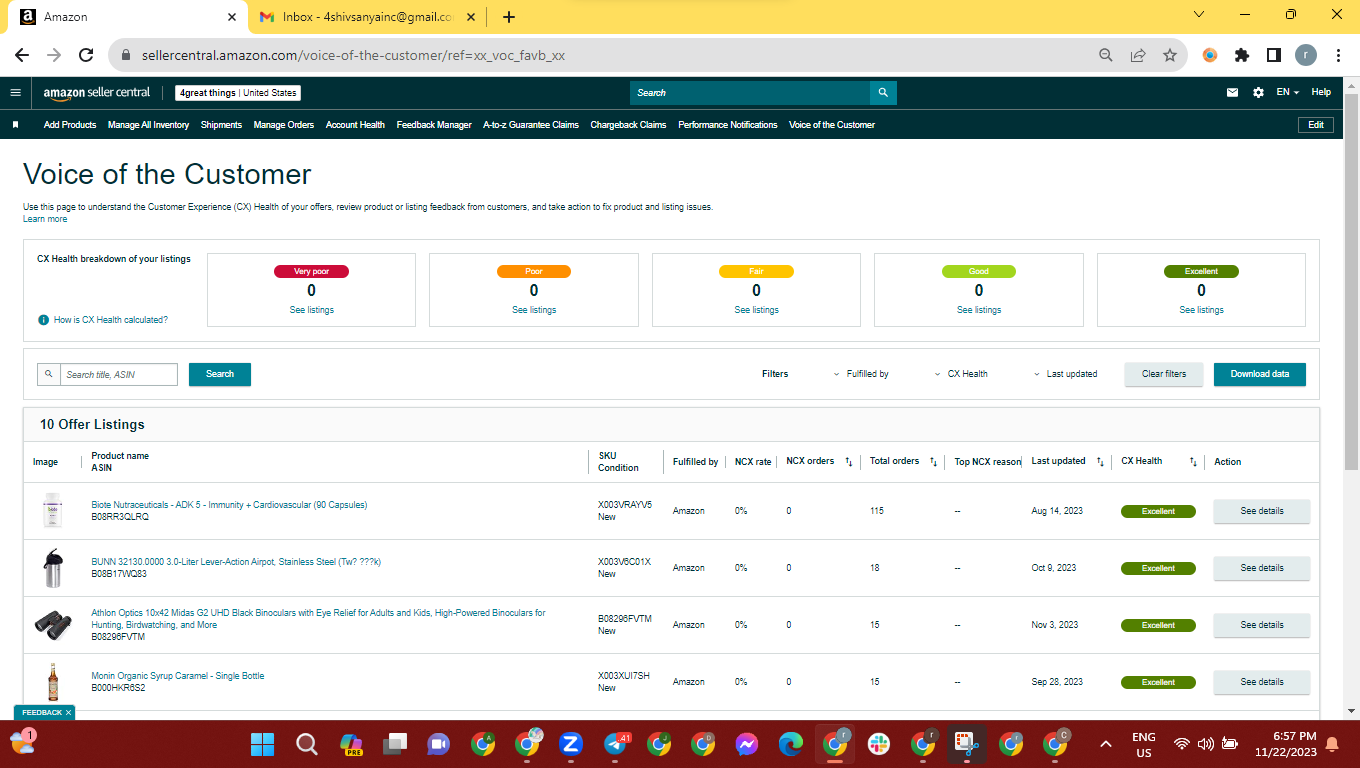This screenshot has width=1360, height=768.
Task: Open Zoom from the taskbar
Action: point(571,744)
